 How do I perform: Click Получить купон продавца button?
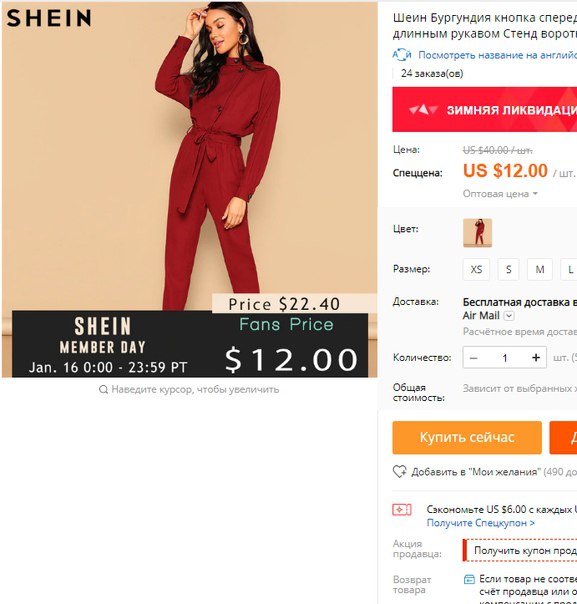(x=520, y=550)
